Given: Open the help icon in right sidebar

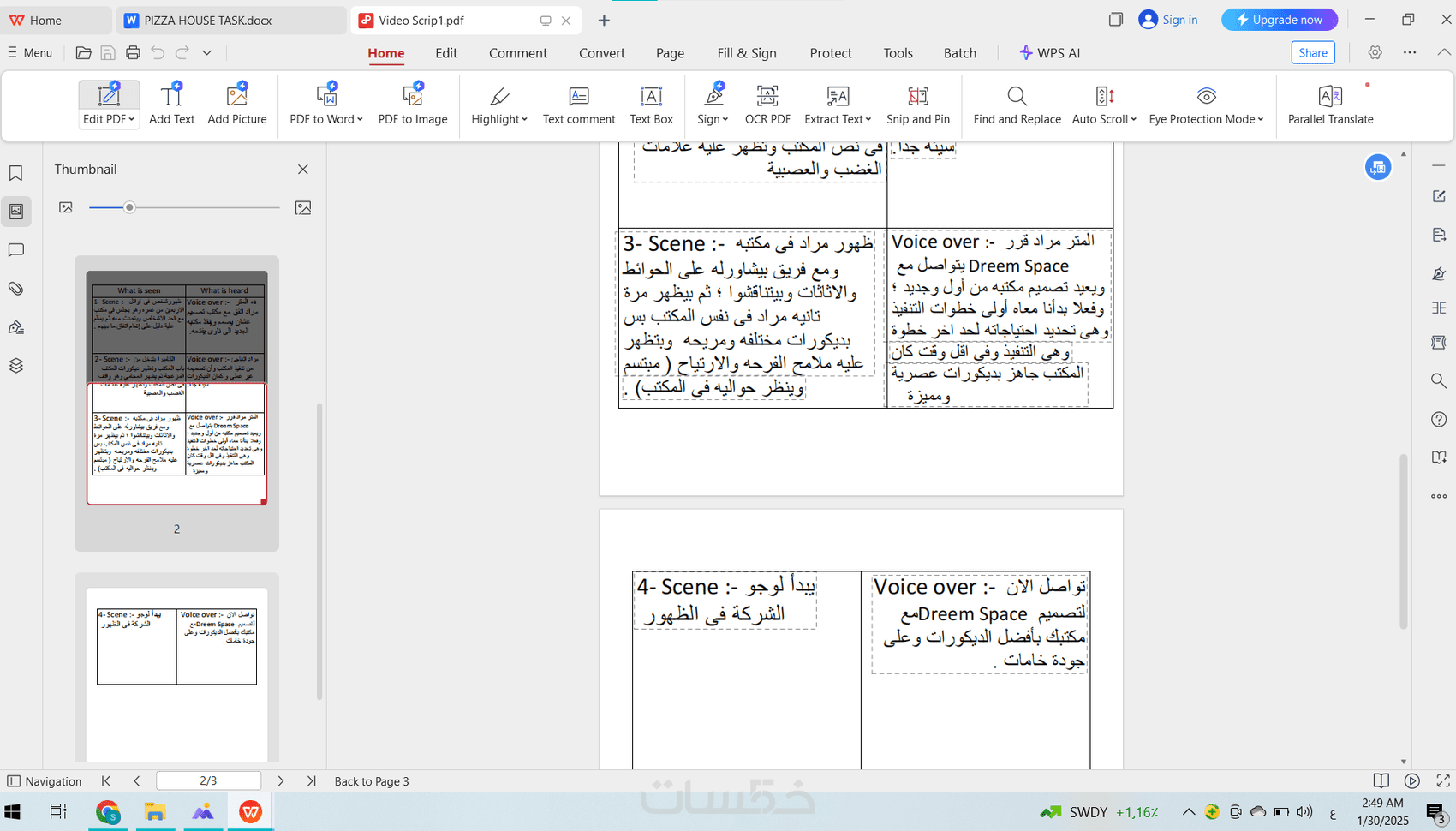Looking at the screenshot, I should (x=1439, y=419).
